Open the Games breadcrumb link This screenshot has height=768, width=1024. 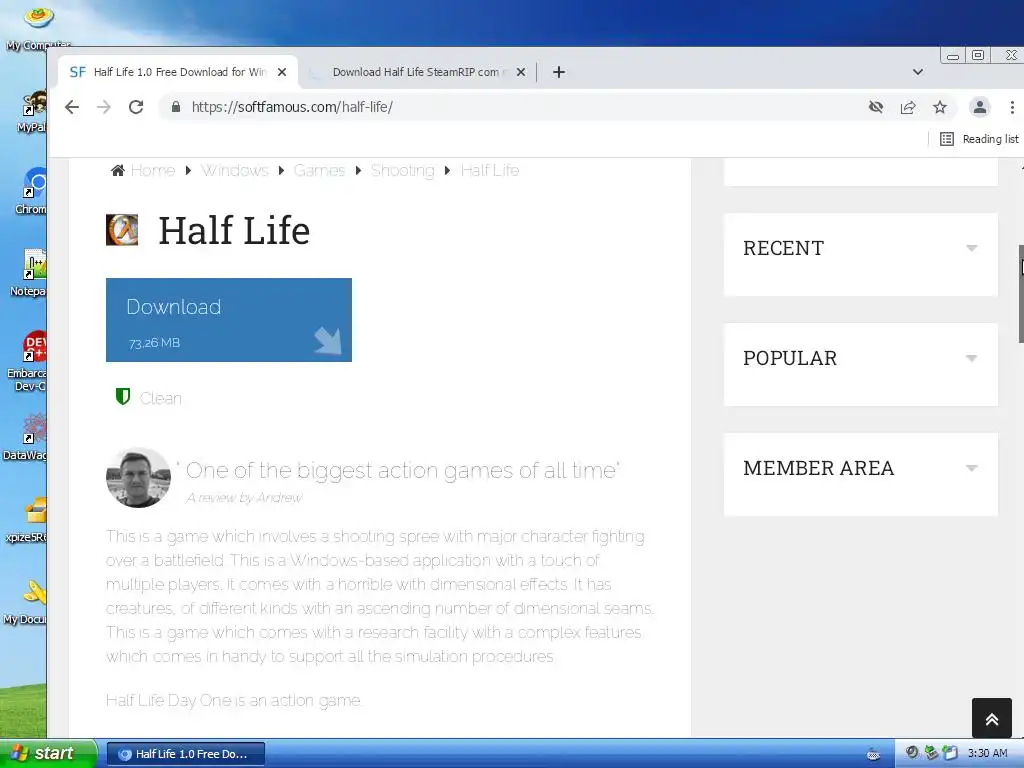click(x=319, y=170)
